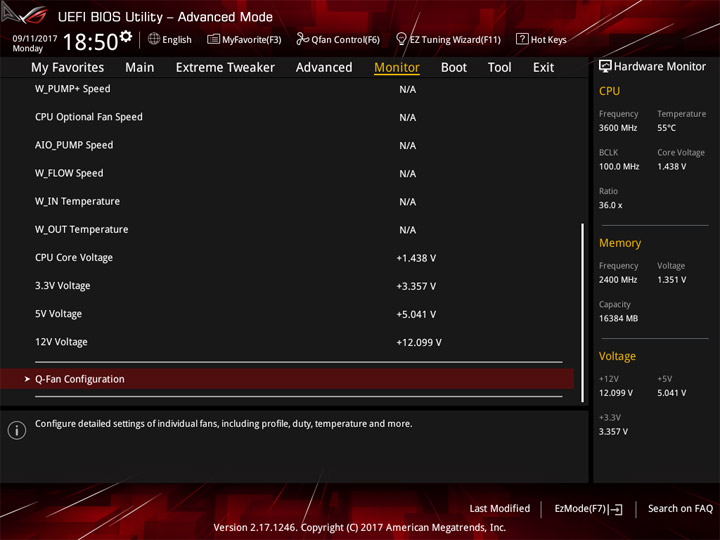Click the 12.099 V monitor value
Viewport: 720px width, 540px height.
(x=615, y=393)
